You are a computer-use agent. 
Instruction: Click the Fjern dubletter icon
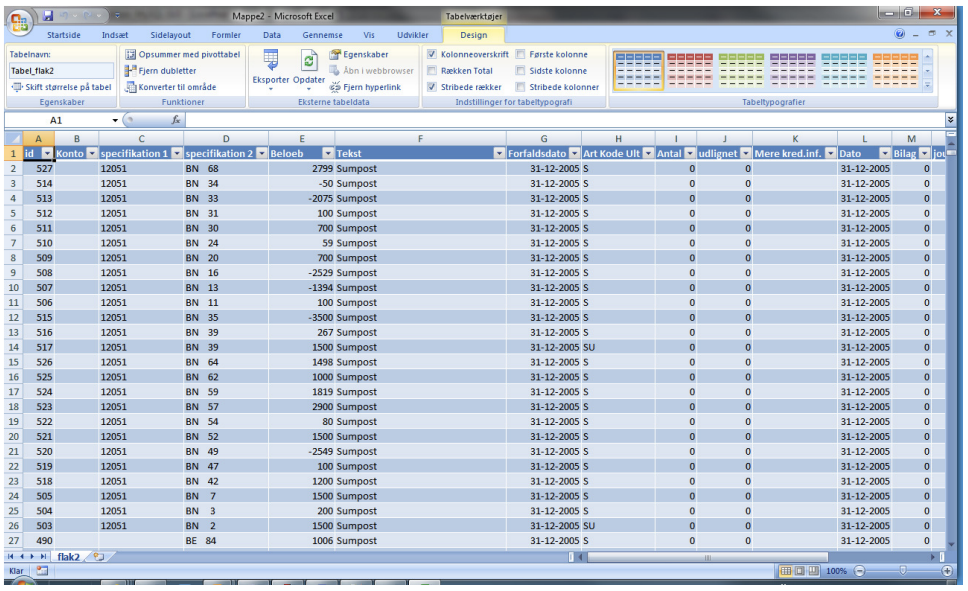pyautogui.click(x=130, y=71)
